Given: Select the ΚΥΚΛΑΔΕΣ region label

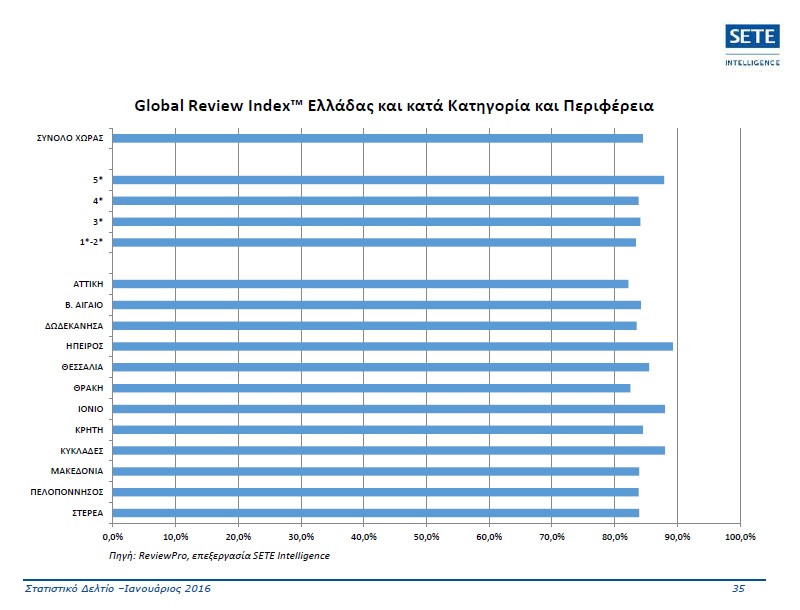Looking at the screenshot, I should (x=82, y=451).
